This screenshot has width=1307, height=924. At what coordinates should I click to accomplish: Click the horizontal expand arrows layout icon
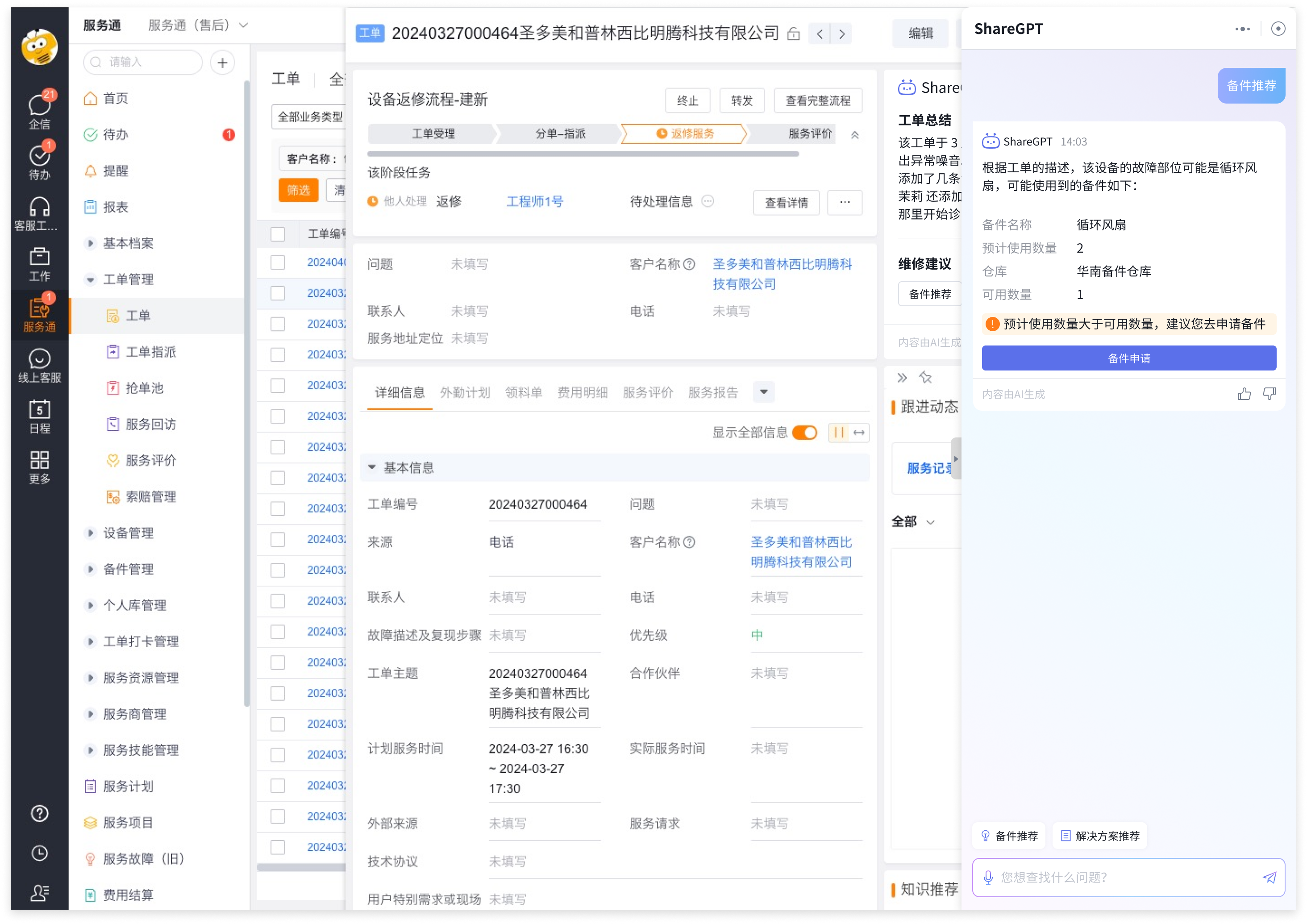[x=860, y=433]
